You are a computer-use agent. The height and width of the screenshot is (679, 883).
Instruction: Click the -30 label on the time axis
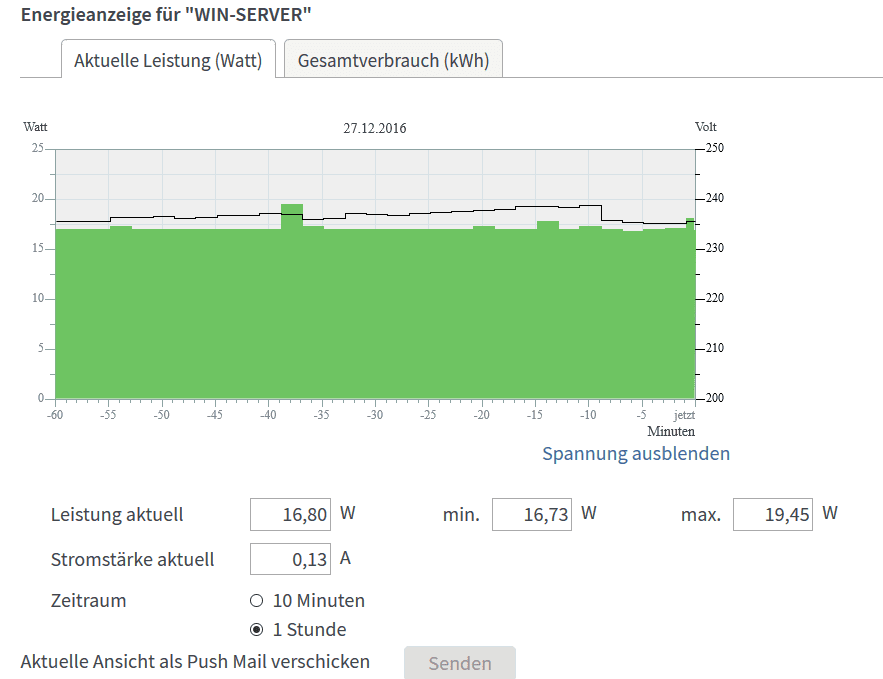tap(374, 415)
